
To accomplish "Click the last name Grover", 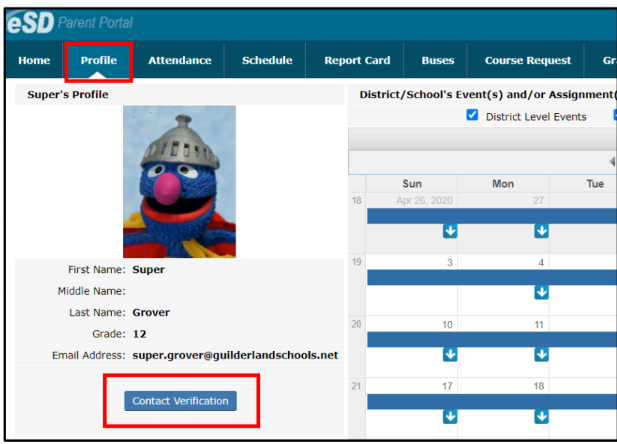I will point(151,313).
